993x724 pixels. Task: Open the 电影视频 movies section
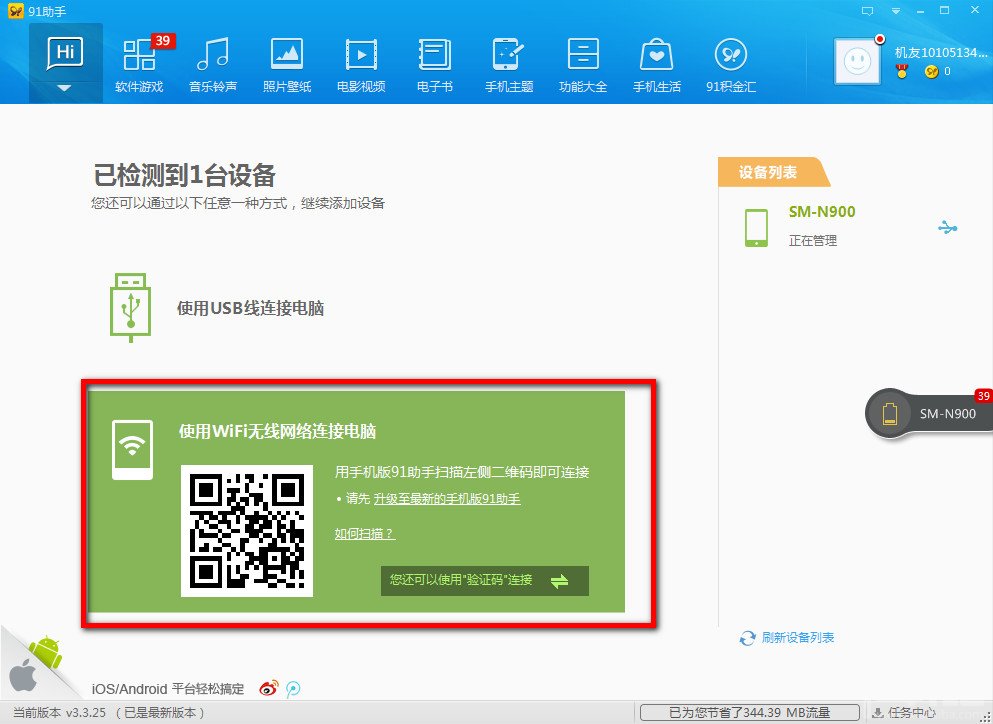click(x=361, y=65)
